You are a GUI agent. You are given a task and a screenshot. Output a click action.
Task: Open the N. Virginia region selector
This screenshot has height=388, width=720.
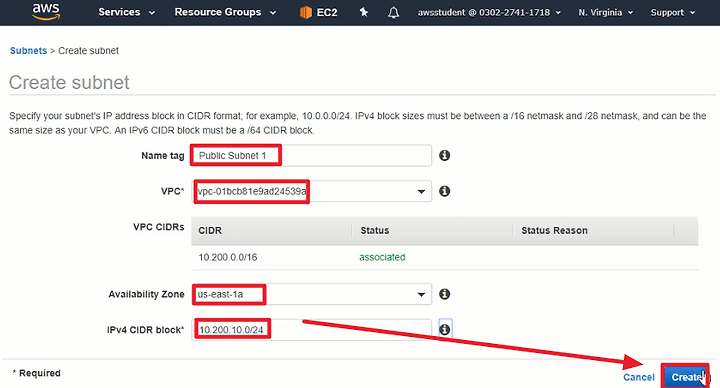[605, 12]
